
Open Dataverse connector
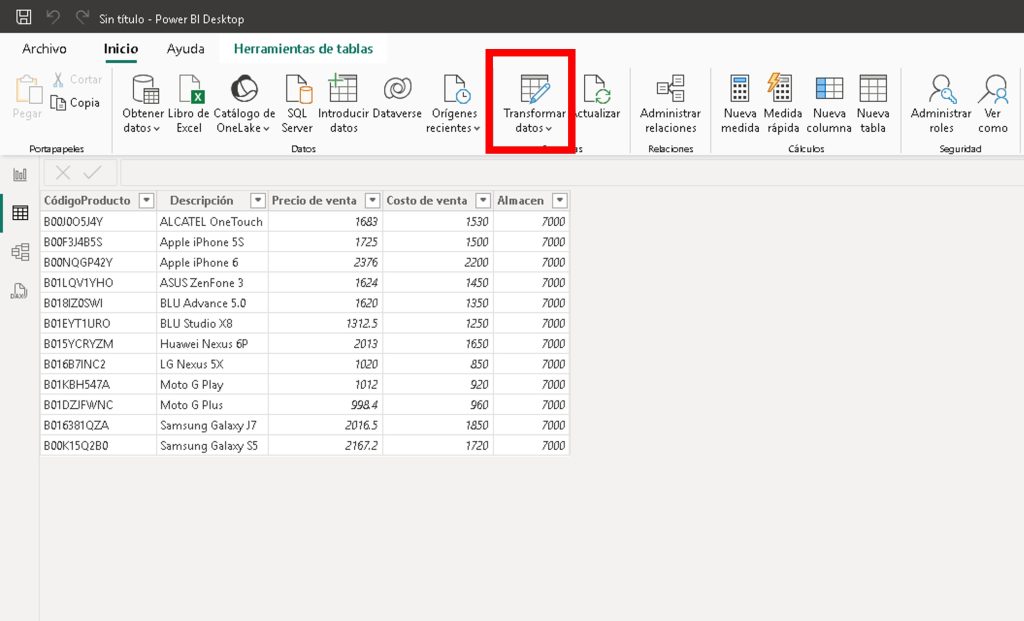pos(397,100)
